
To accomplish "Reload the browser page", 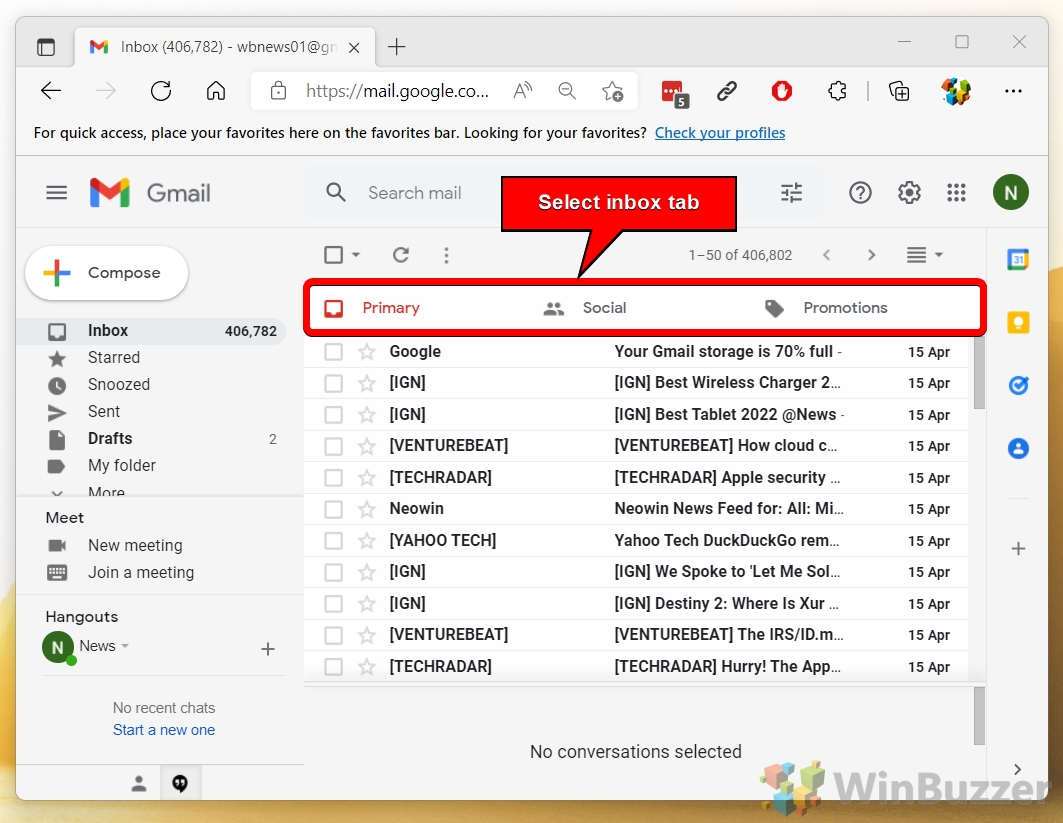I will 161,91.
